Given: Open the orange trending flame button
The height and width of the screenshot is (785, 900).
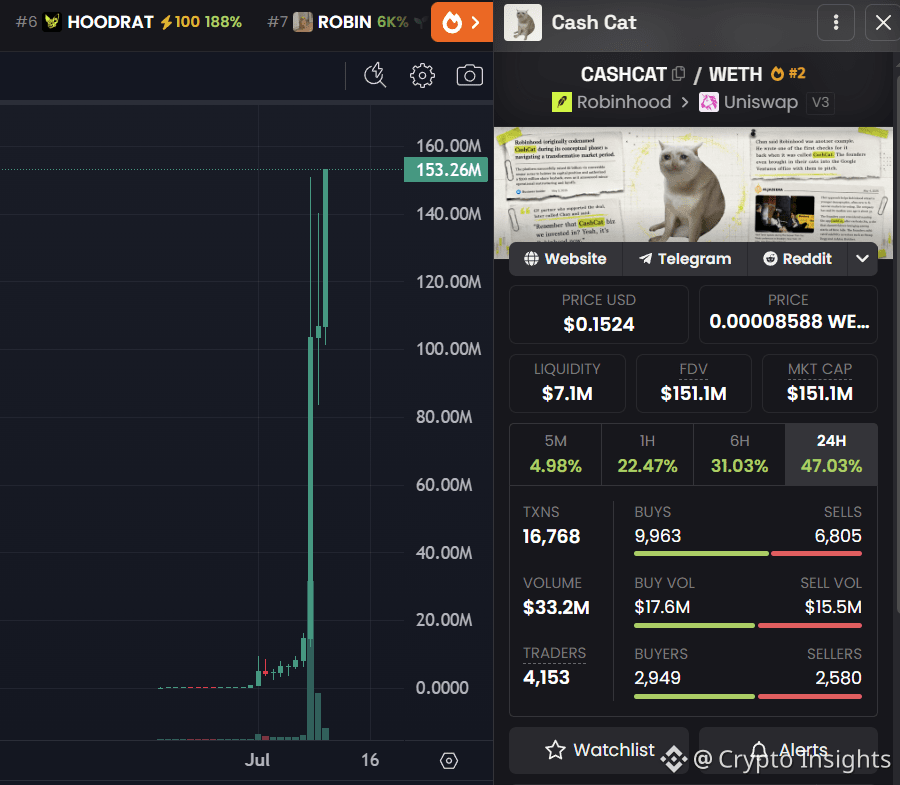Looking at the screenshot, I should tap(461, 22).
